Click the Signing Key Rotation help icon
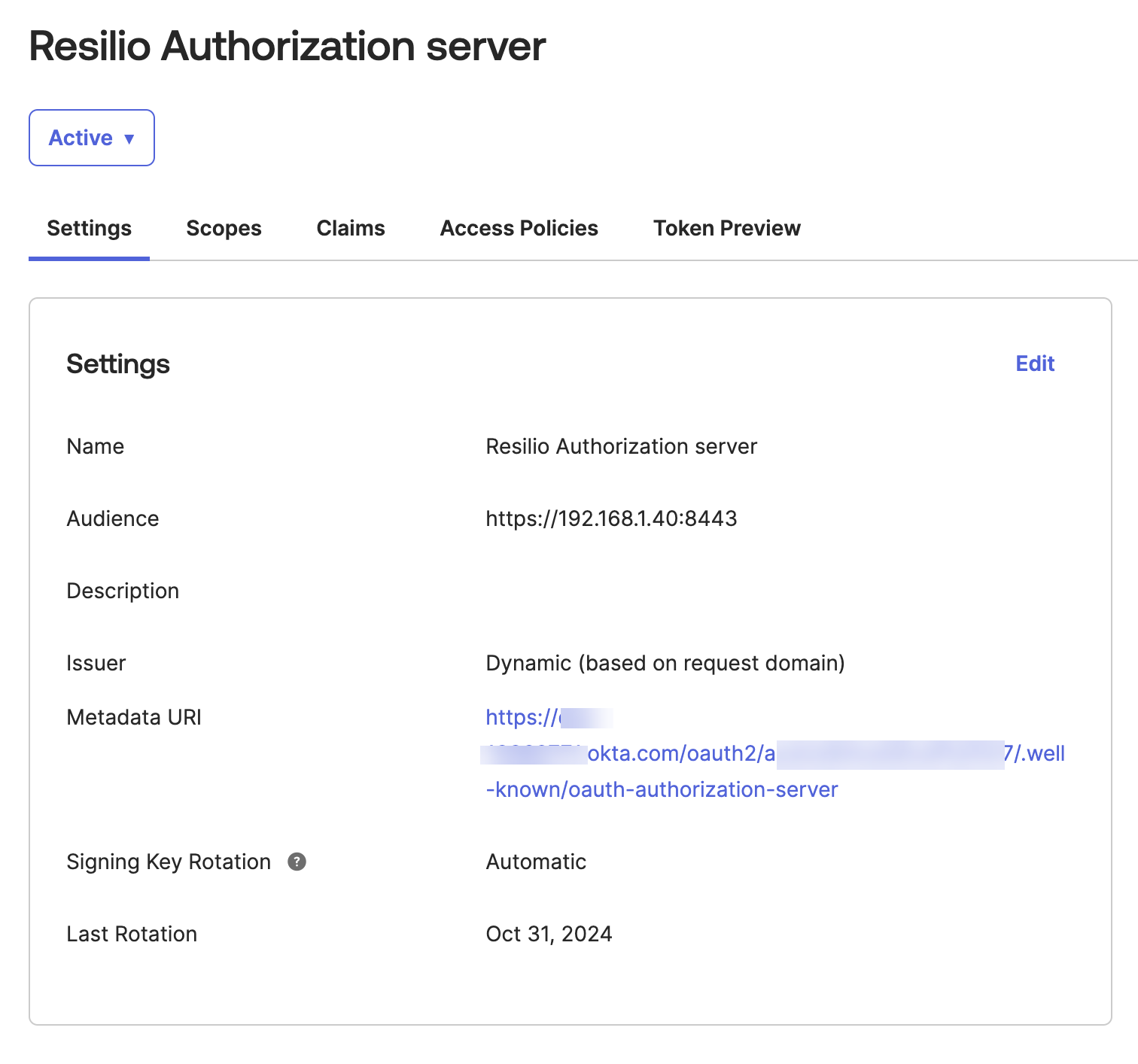 pyautogui.click(x=297, y=862)
